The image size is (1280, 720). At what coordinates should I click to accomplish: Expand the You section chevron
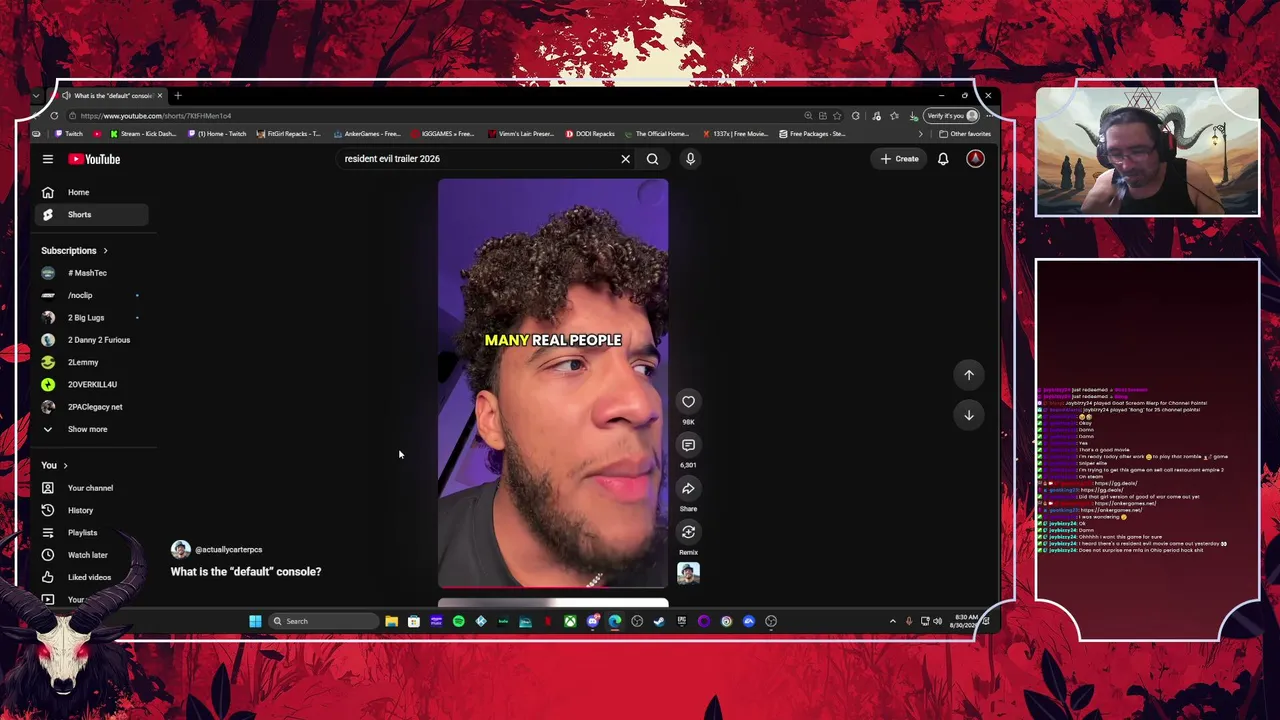(x=66, y=466)
